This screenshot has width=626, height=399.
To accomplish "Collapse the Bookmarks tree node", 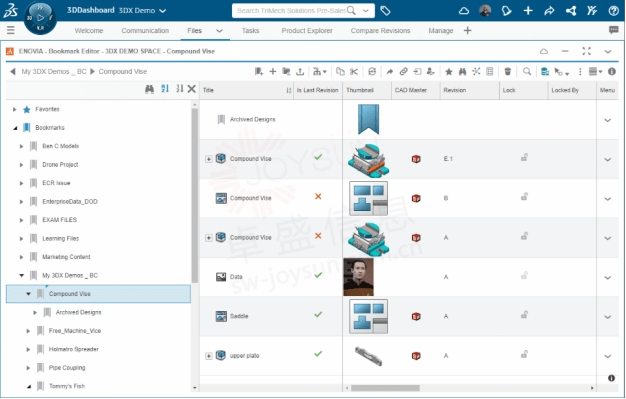I will (x=15, y=128).
